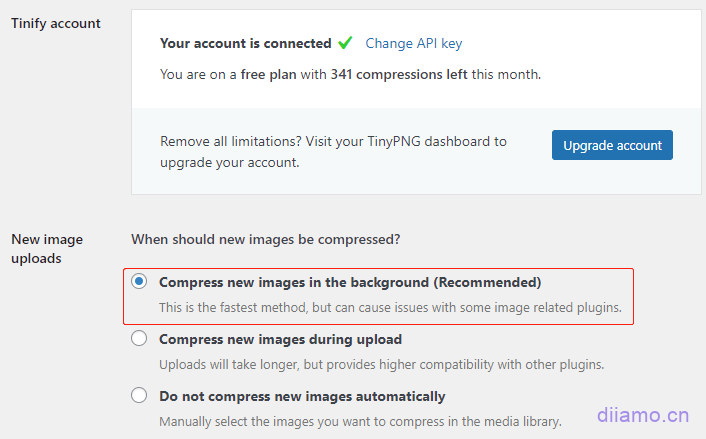Click the green connected checkmark icon
This screenshot has height=439, width=706.
(x=345, y=43)
